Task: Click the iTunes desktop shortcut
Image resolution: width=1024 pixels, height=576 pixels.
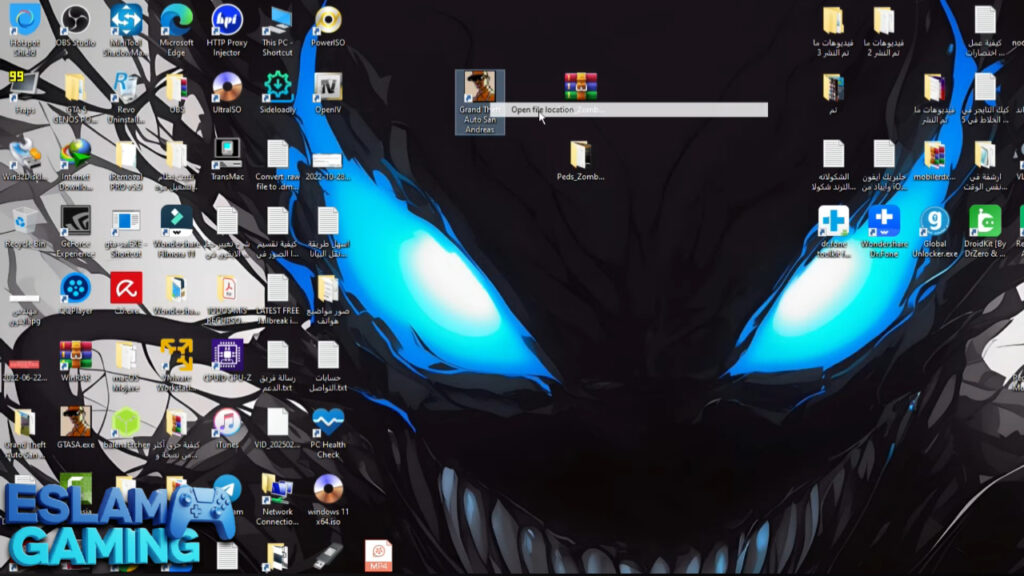Action: pyautogui.click(x=227, y=422)
